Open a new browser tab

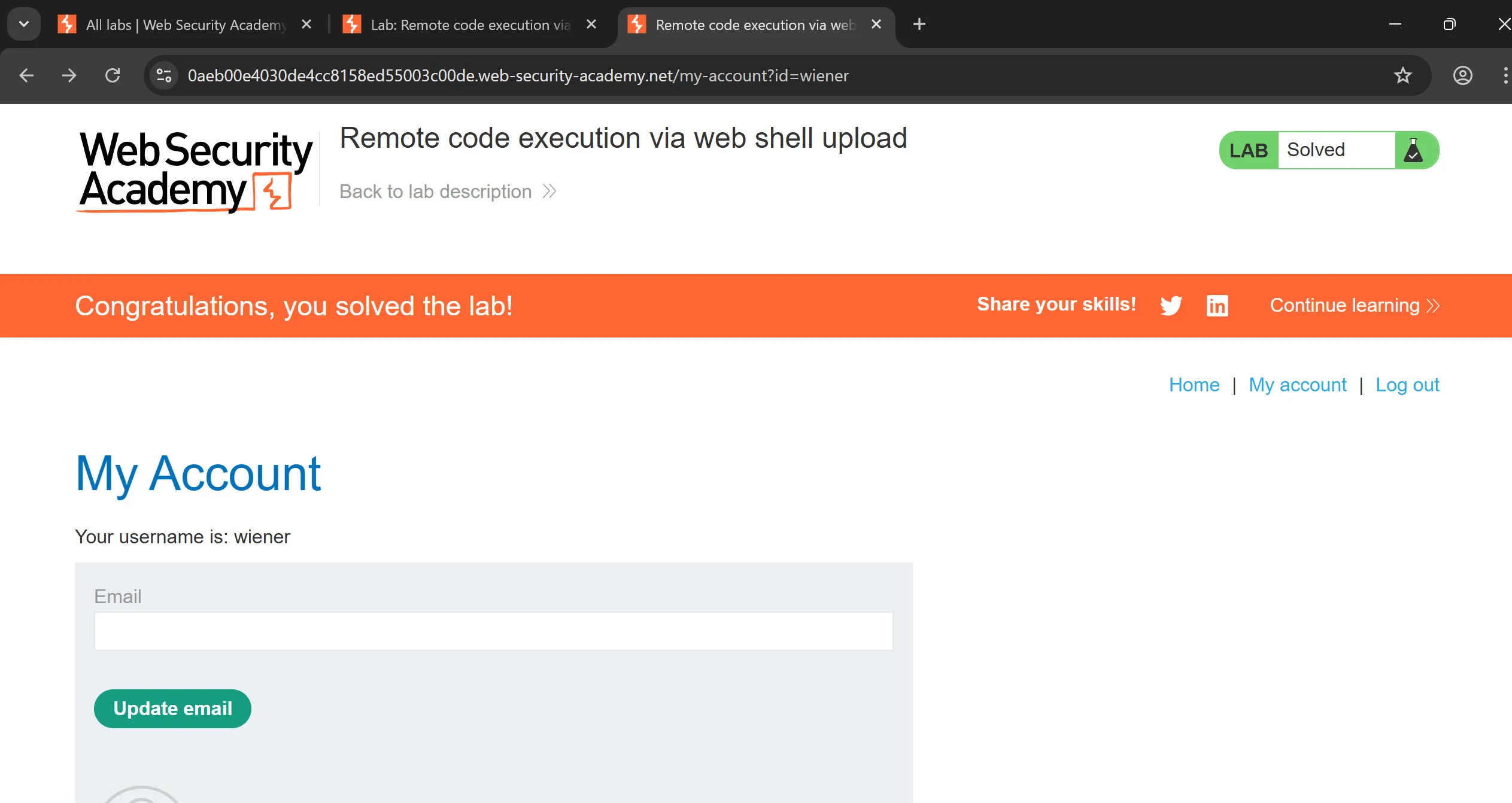tap(919, 24)
